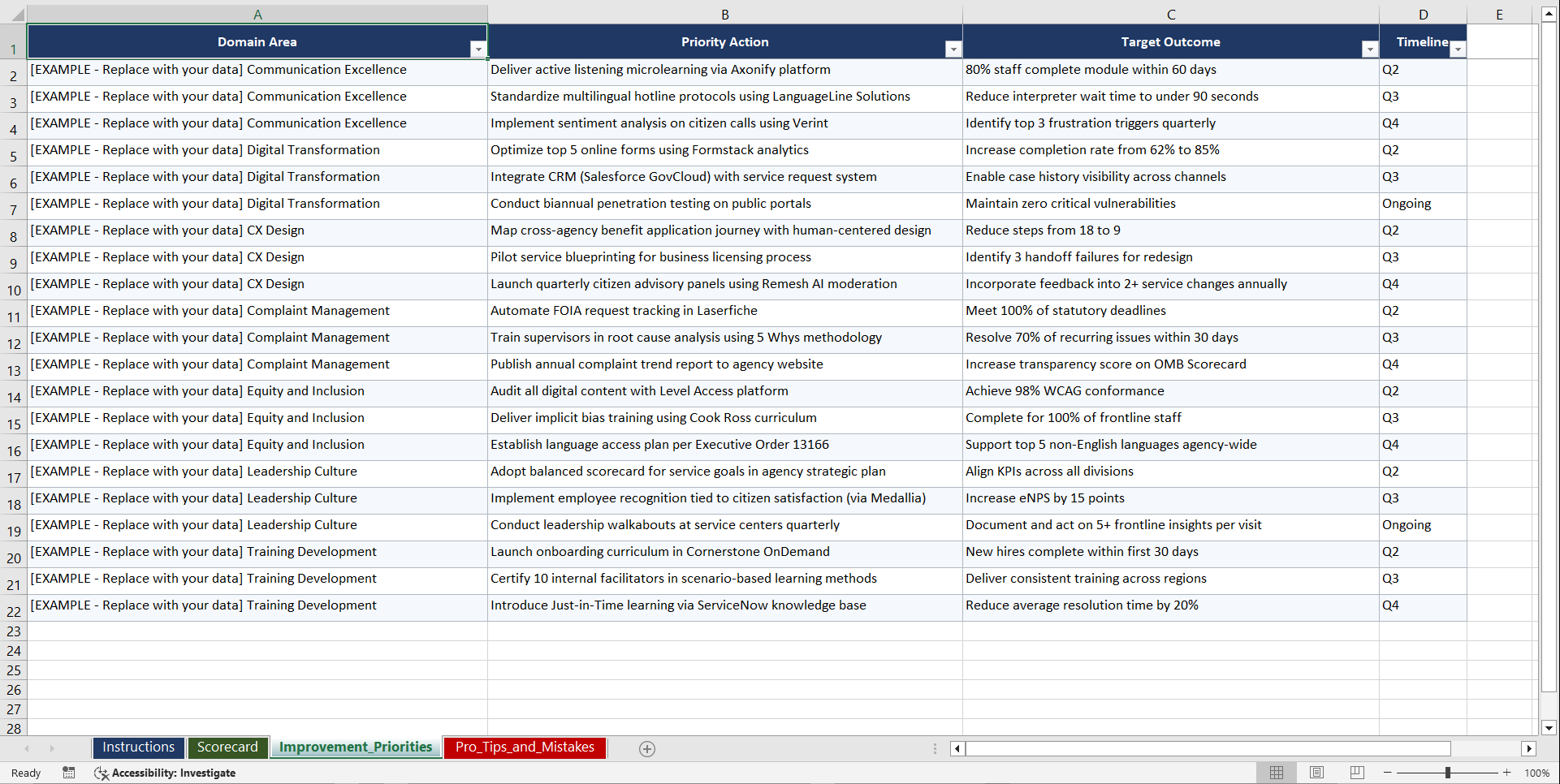Switch to the Scorecard tab

coord(228,747)
